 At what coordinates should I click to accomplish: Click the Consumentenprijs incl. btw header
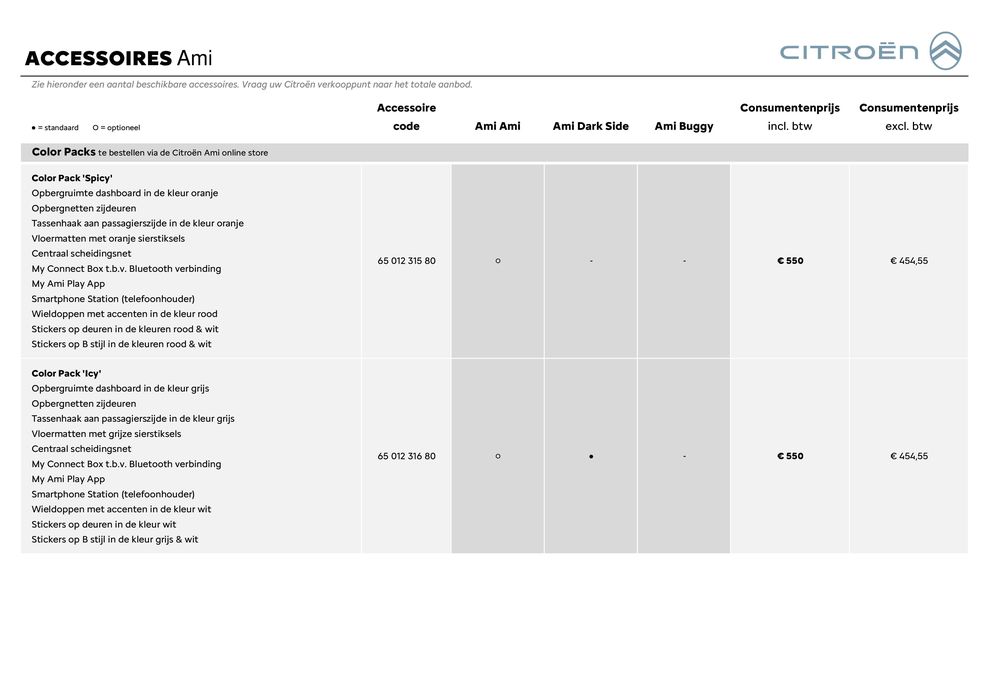coord(790,117)
